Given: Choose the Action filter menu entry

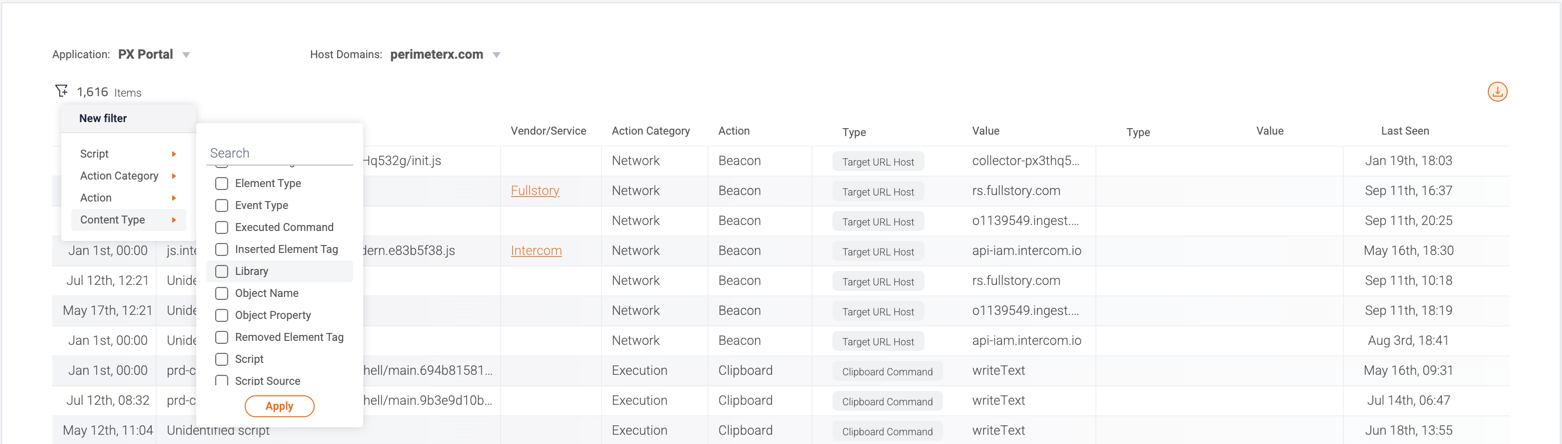Looking at the screenshot, I should 96,198.
